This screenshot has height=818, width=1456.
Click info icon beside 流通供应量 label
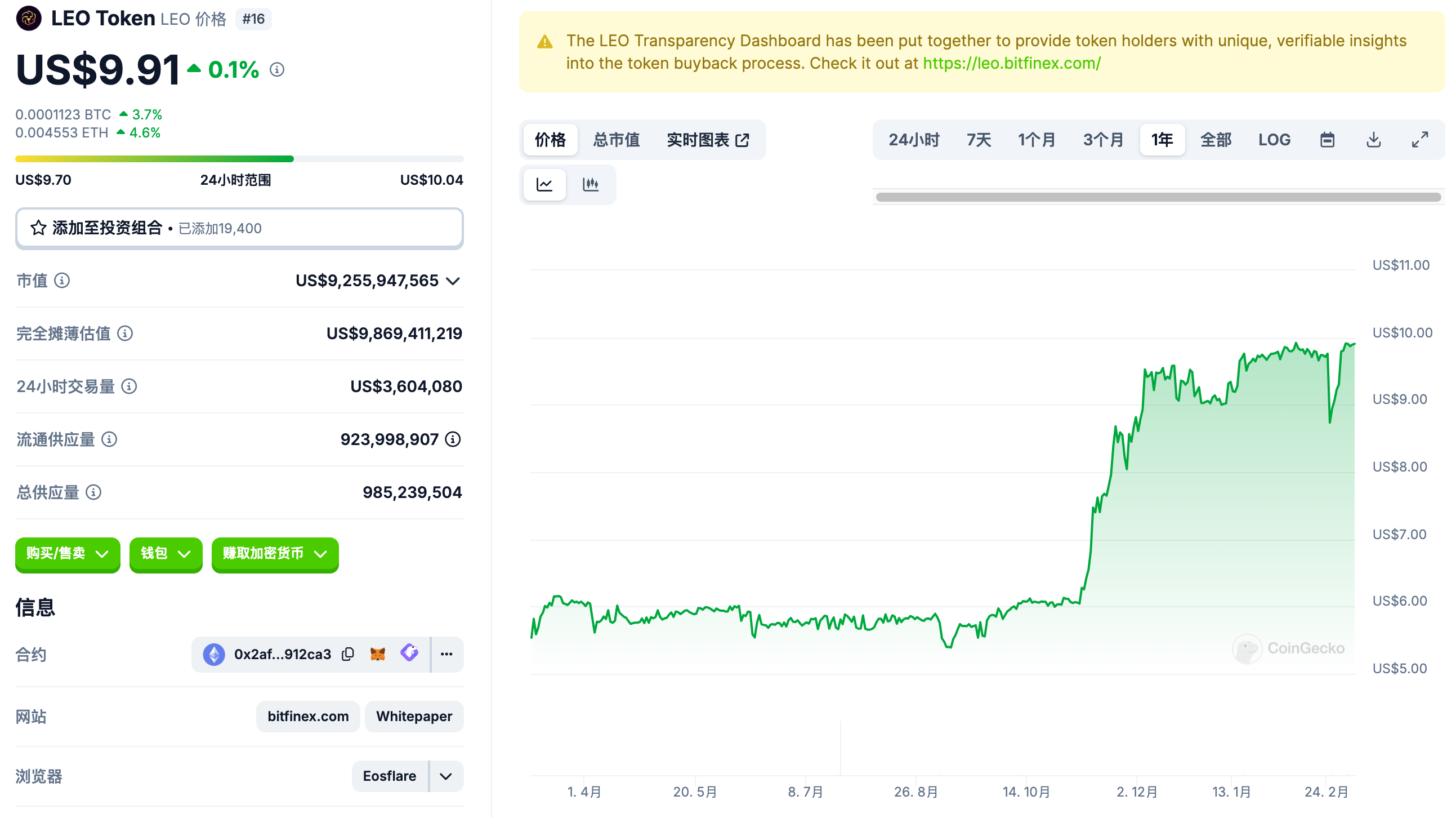(109, 439)
